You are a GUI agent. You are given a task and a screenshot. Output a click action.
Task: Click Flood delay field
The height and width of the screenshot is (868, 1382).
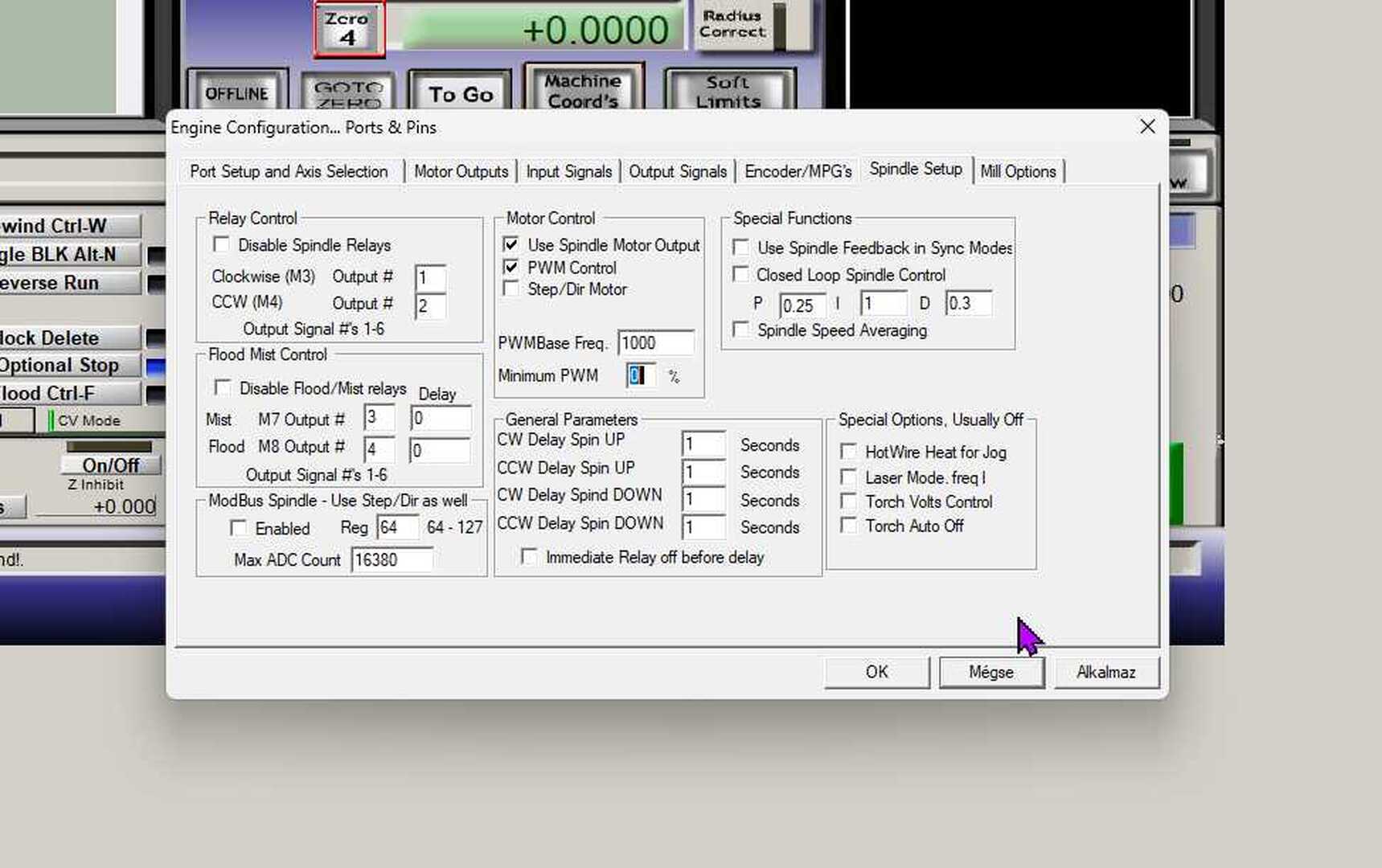440,450
